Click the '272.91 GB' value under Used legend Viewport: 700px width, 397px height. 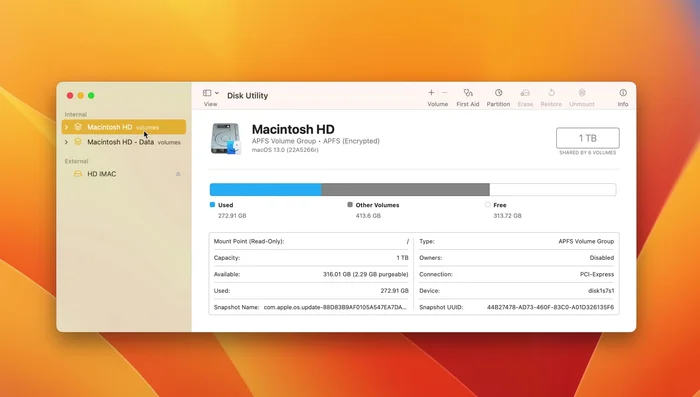click(x=232, y=216)
